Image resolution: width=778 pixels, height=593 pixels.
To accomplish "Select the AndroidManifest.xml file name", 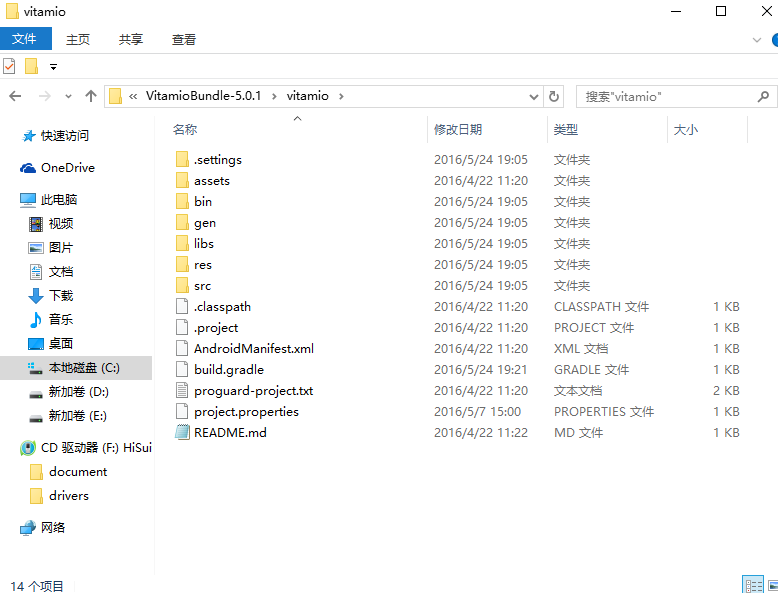I will [254, 348].
